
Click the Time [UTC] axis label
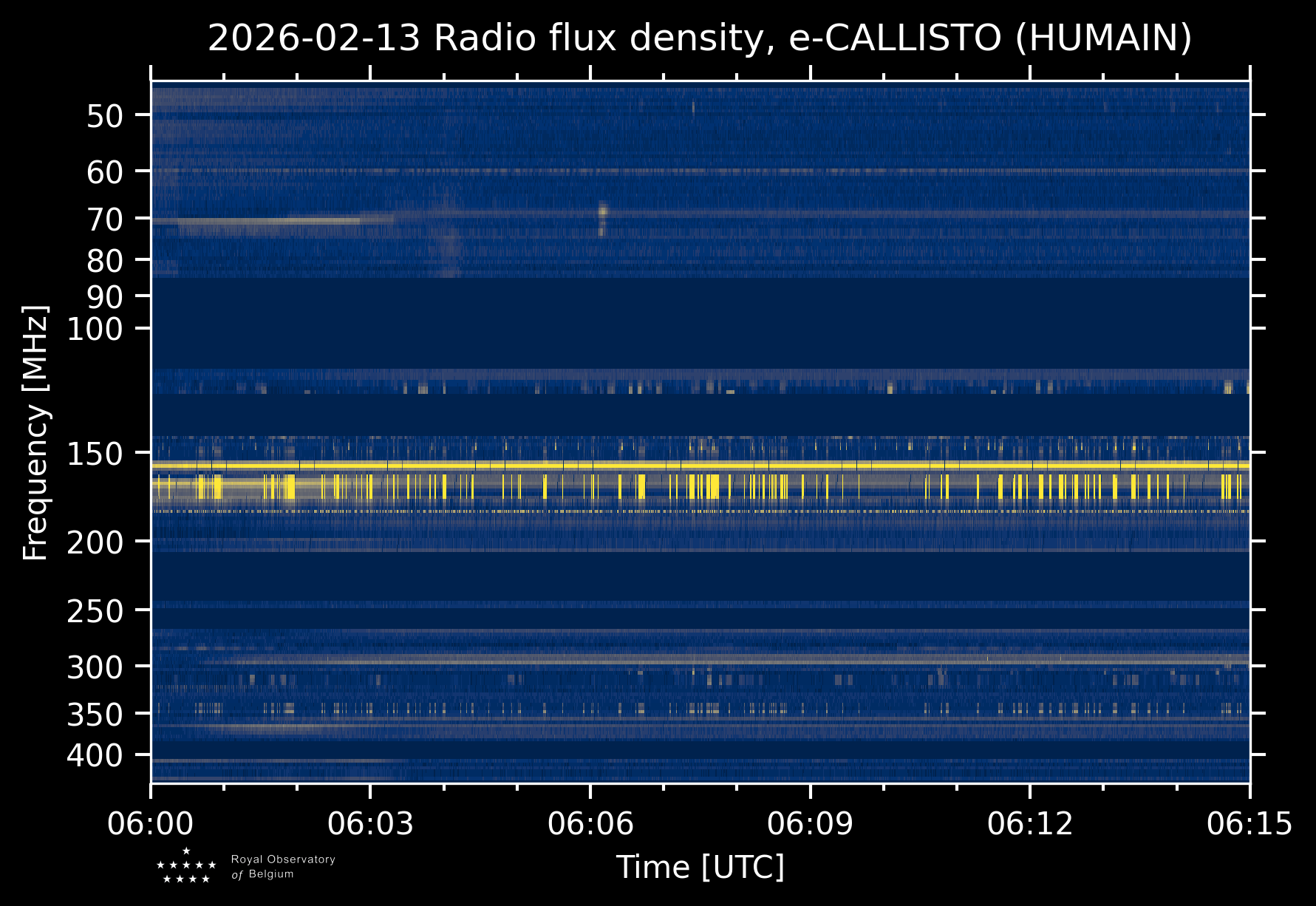click(700, 867)
